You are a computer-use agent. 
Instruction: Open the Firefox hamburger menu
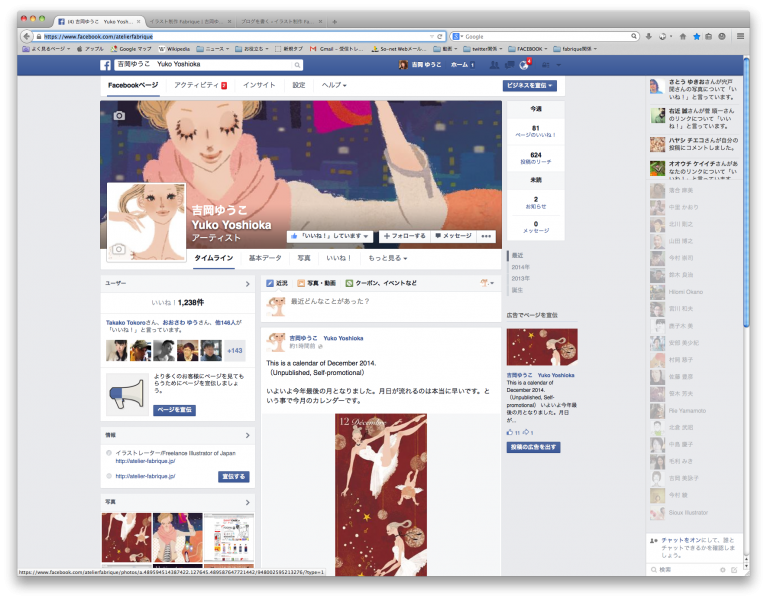(x=741, y=36)
